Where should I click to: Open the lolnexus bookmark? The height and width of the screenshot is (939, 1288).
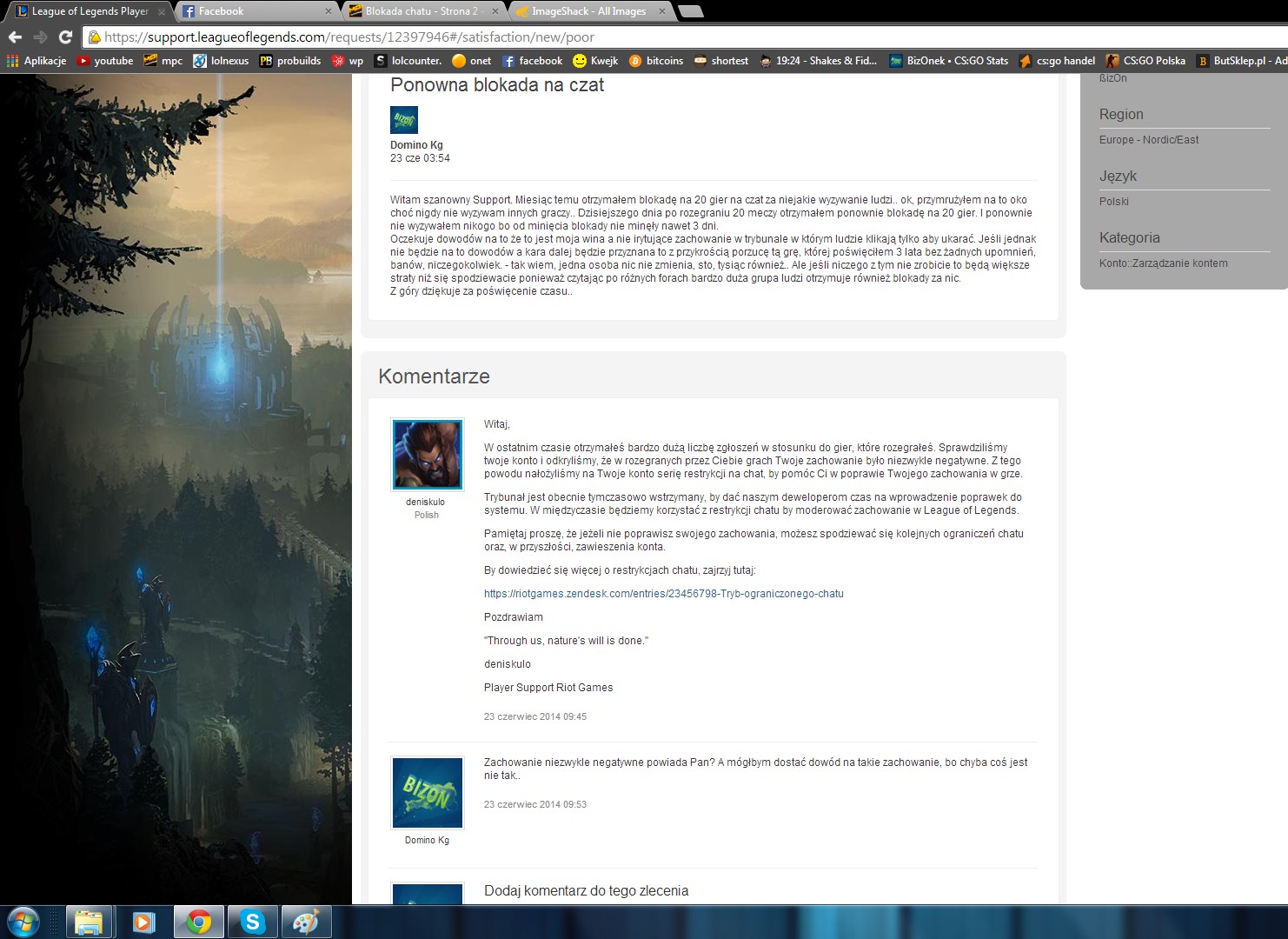(221, 61)
